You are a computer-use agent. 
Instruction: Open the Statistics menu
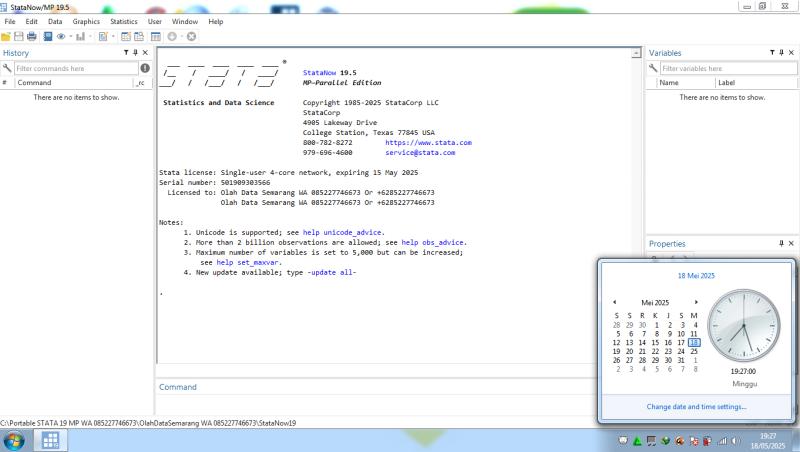click(x=124, y=21)
